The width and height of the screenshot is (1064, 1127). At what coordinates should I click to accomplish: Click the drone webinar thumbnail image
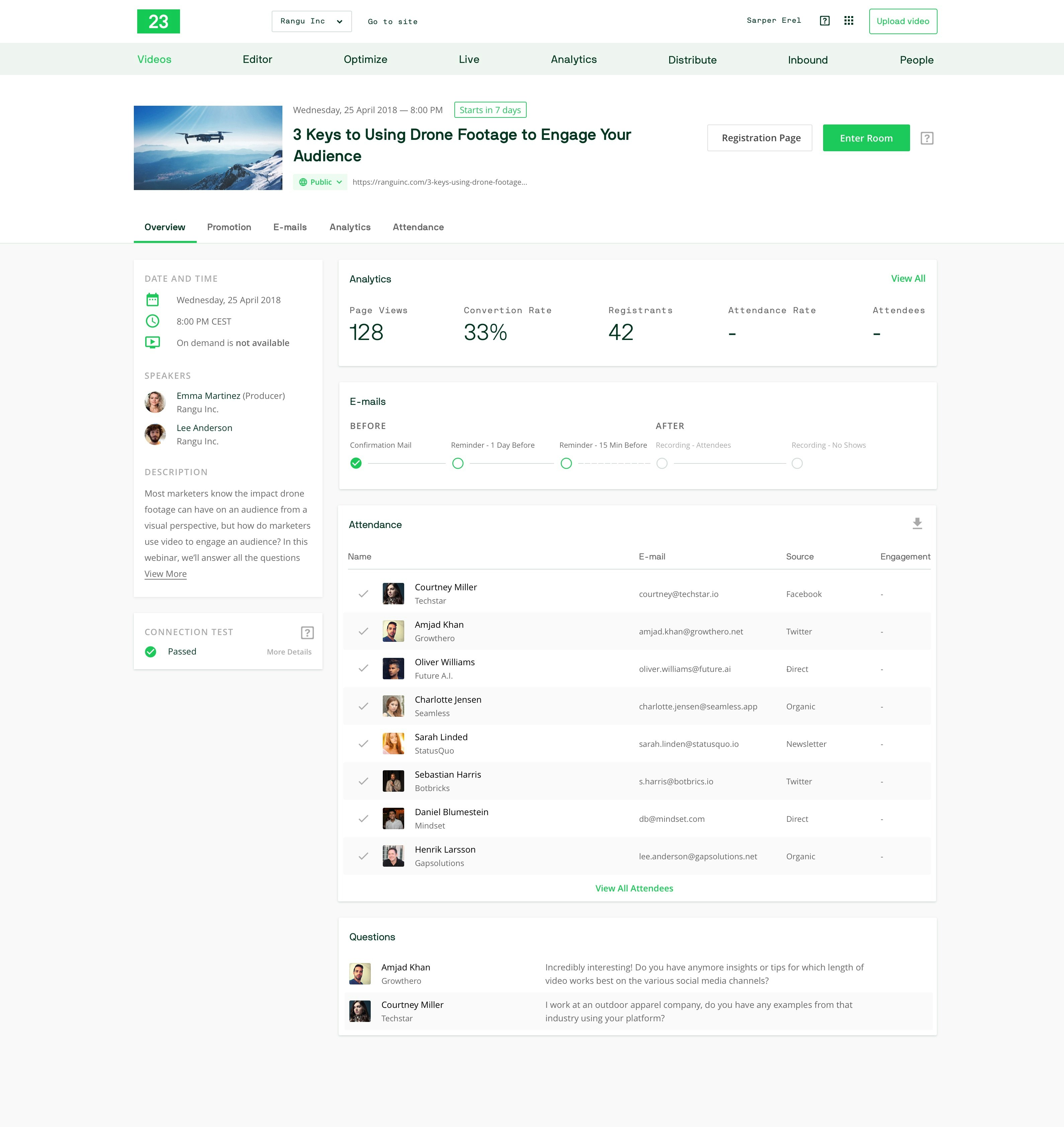click(207, 148)
